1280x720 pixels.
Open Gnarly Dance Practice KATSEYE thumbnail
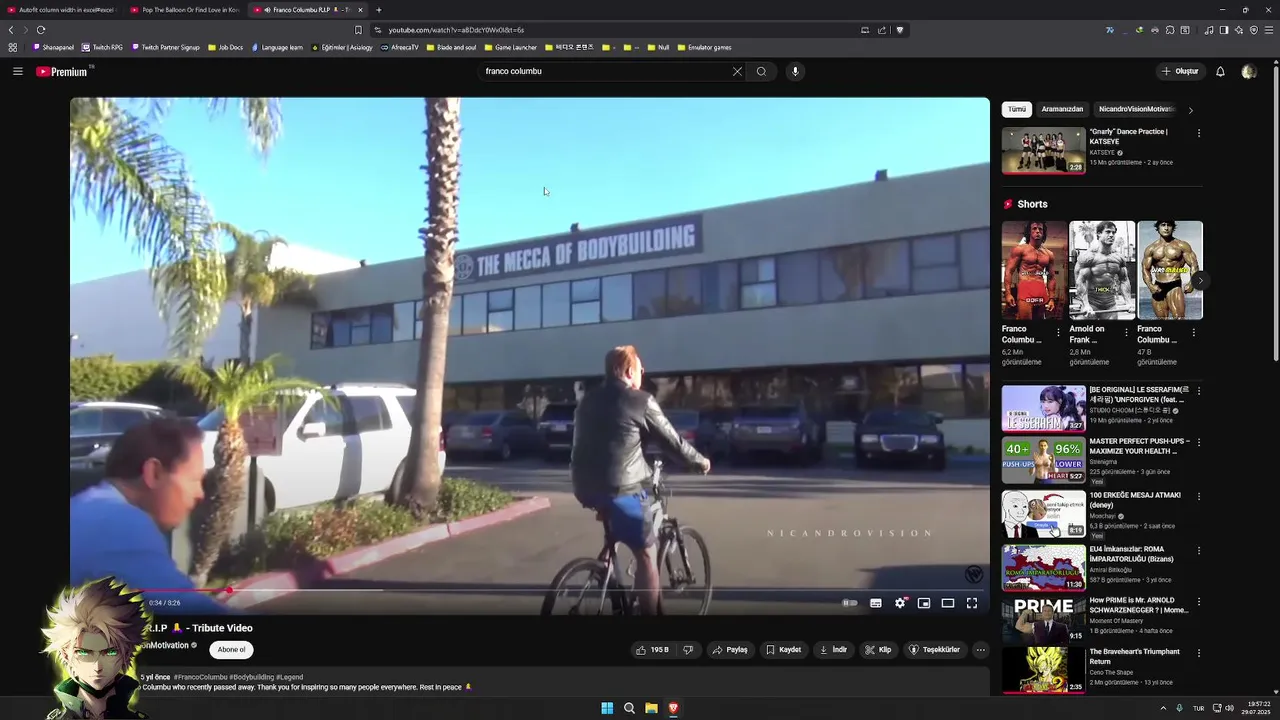coord(1043,150)
